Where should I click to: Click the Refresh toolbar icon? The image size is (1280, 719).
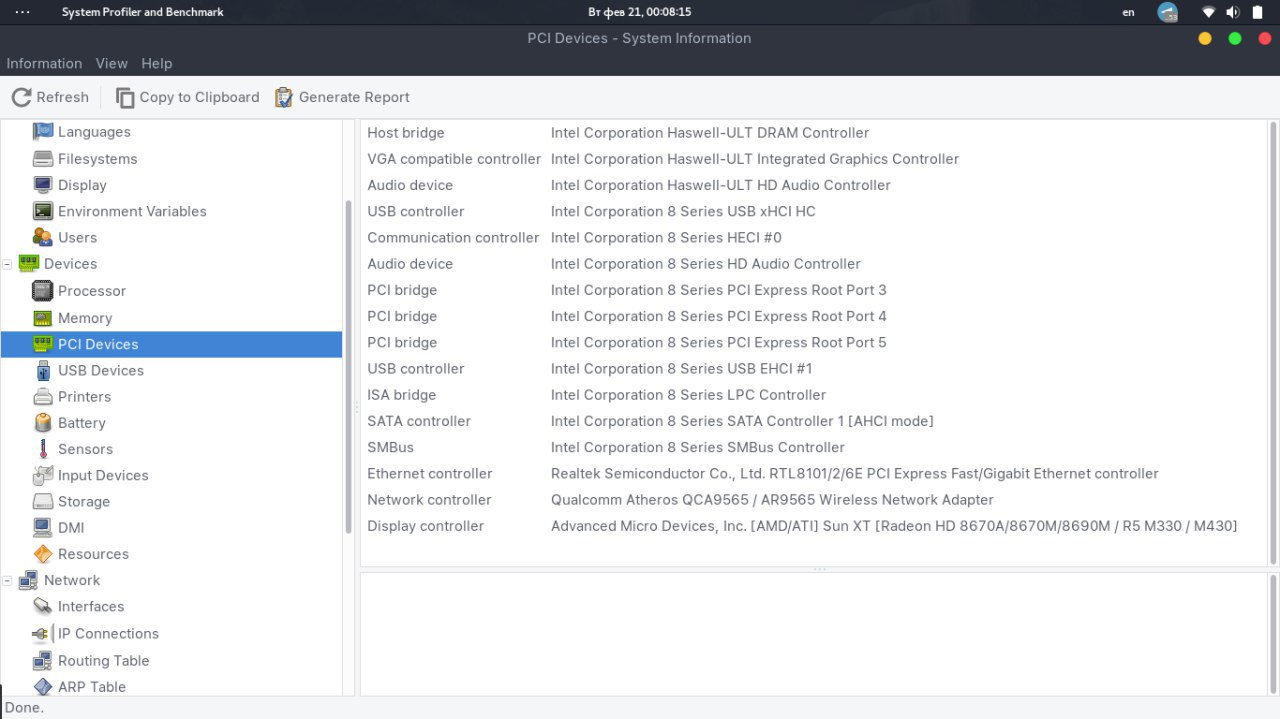[22, 97]
